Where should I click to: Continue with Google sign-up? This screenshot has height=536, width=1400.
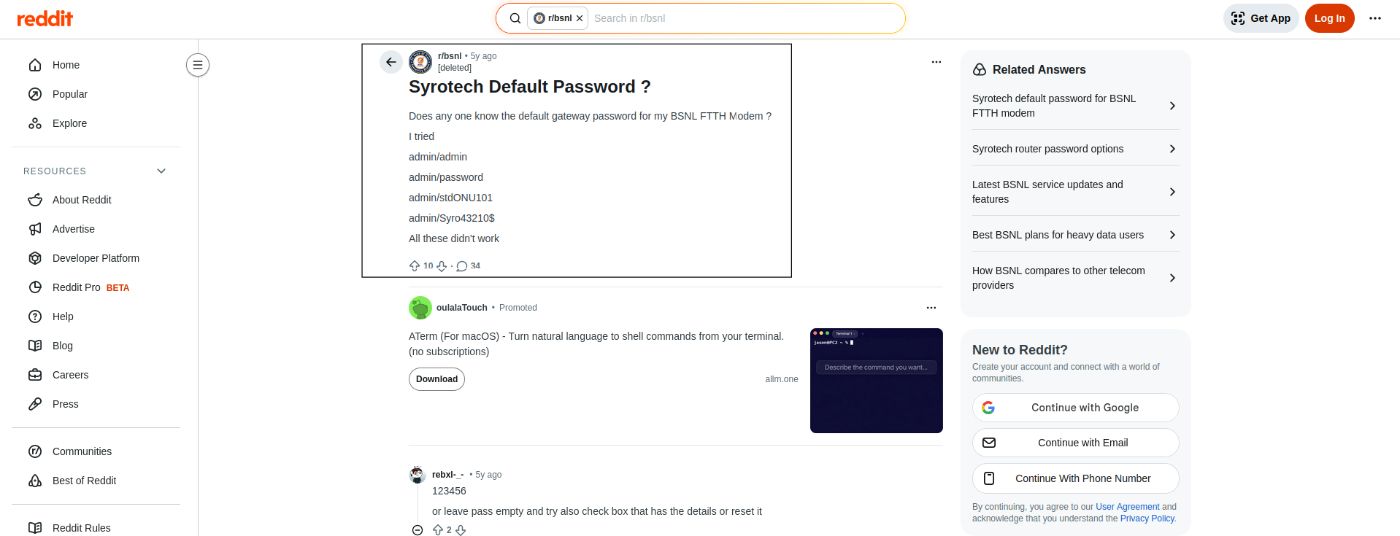coord(1075,408)
